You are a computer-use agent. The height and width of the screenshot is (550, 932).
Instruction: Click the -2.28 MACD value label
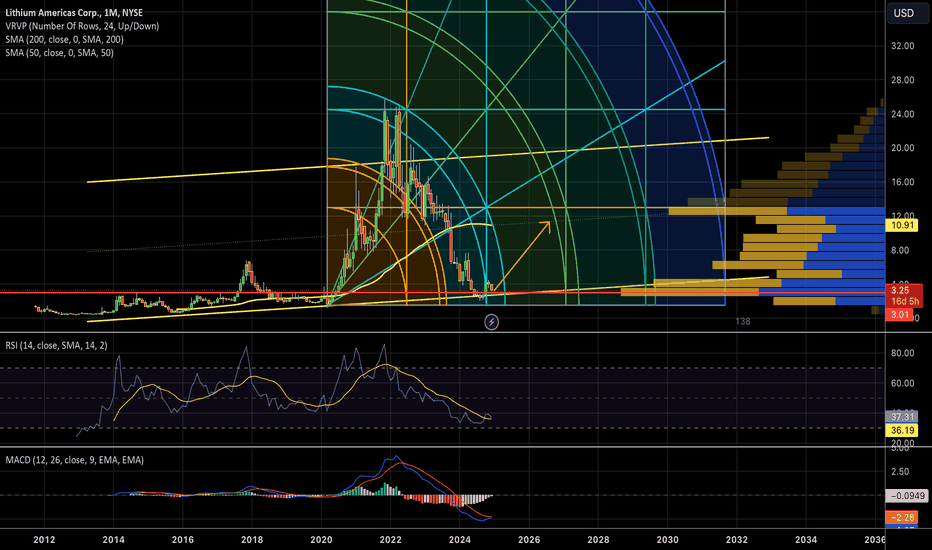[x=902, y=517]
